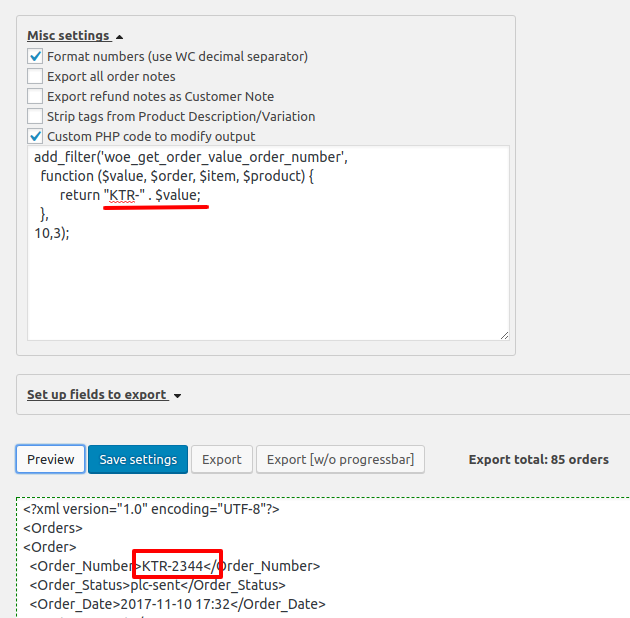
Task: Place cursor on "KTR-" string in PHP code
Action: tap(124, 195)
